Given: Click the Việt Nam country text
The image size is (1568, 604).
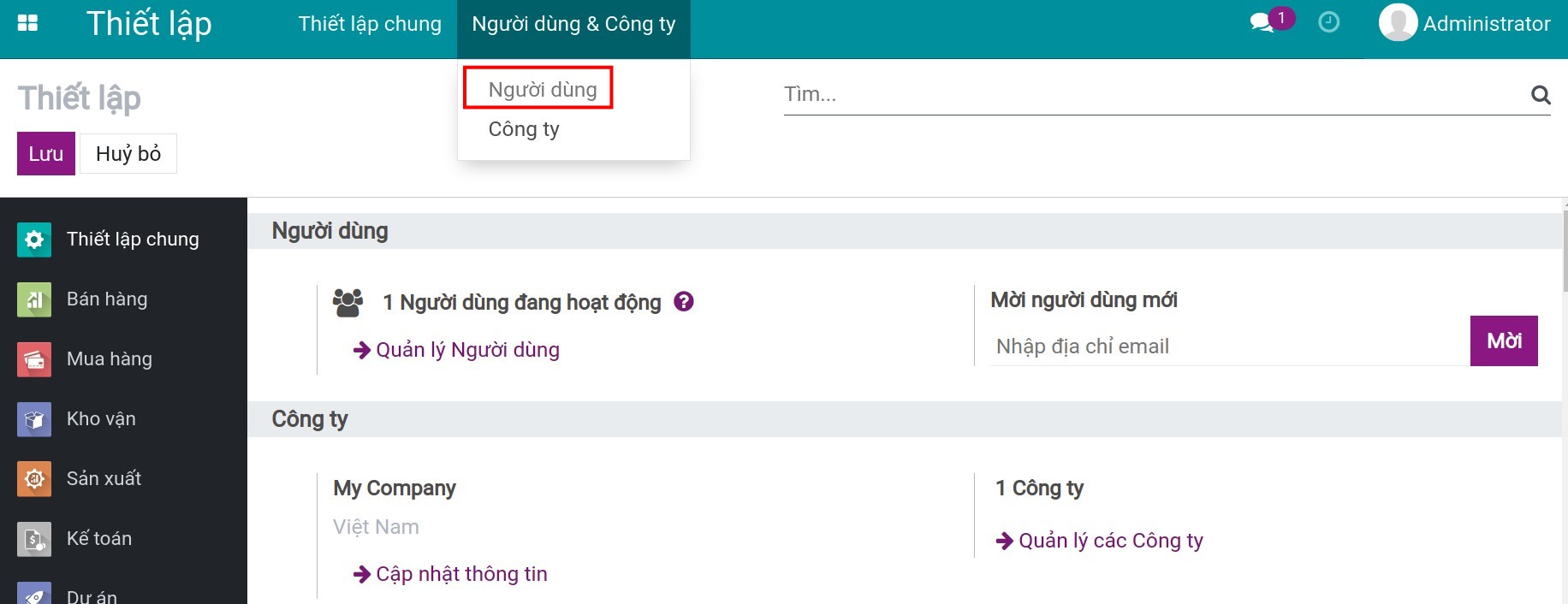Looking at the screenshot, I should [x=376, y=527].
